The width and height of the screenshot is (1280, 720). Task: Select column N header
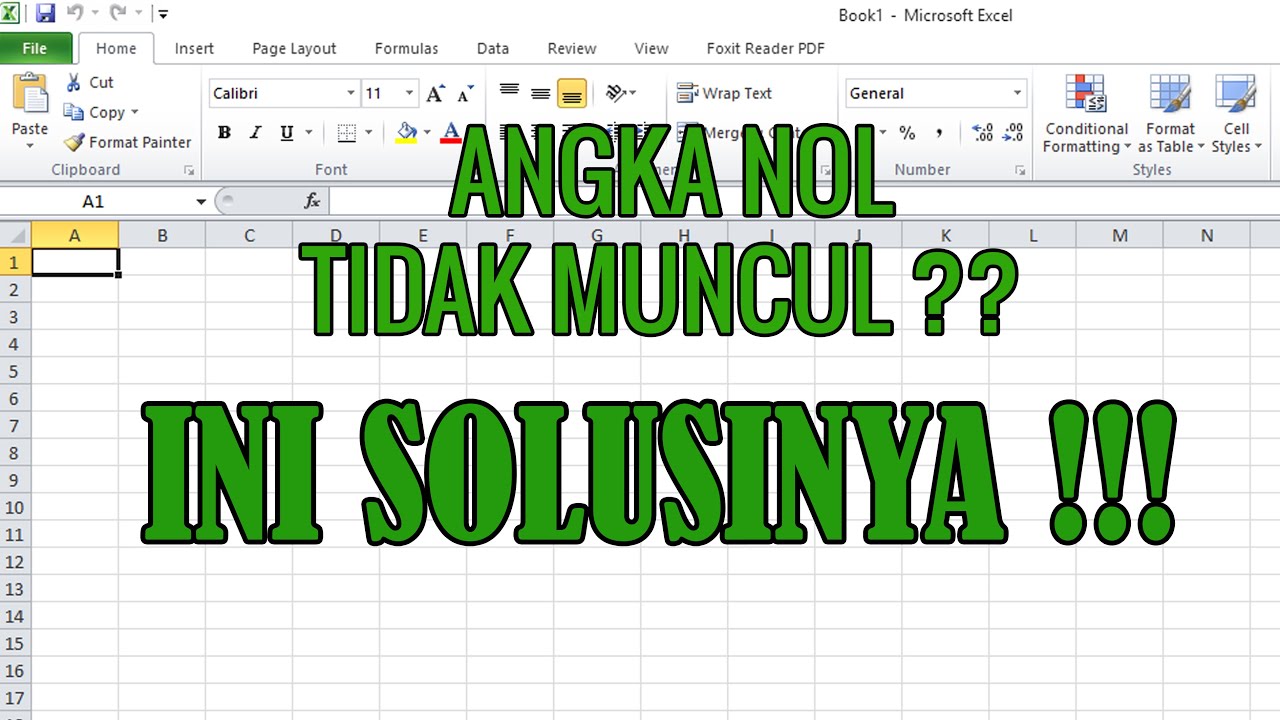click(1207, 236)
